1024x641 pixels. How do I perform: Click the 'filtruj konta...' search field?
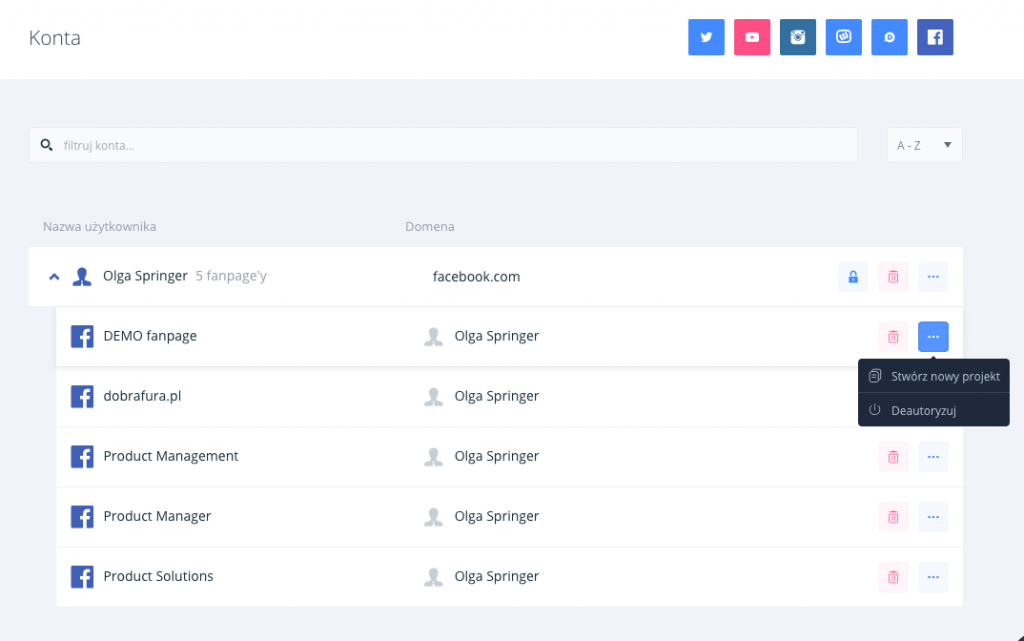pyautogui.click(x=450, y=145)
